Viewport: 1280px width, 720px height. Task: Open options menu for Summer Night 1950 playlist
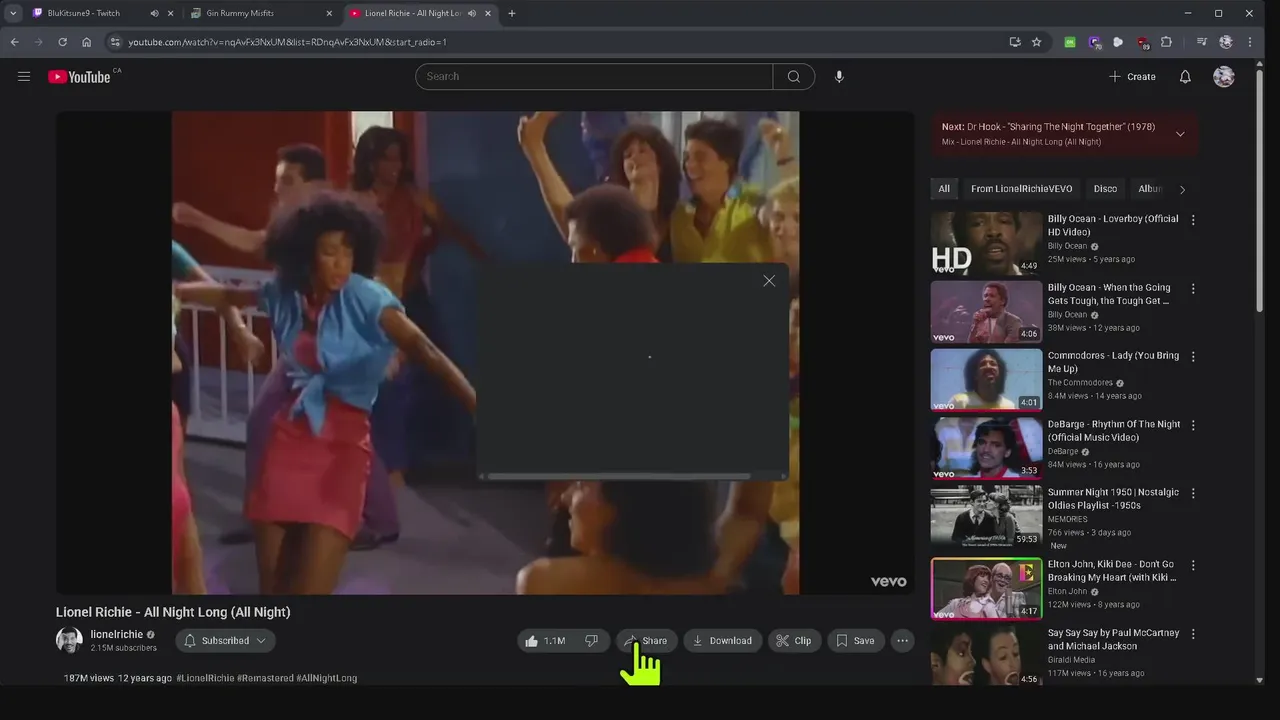(x=1192, y=493)
